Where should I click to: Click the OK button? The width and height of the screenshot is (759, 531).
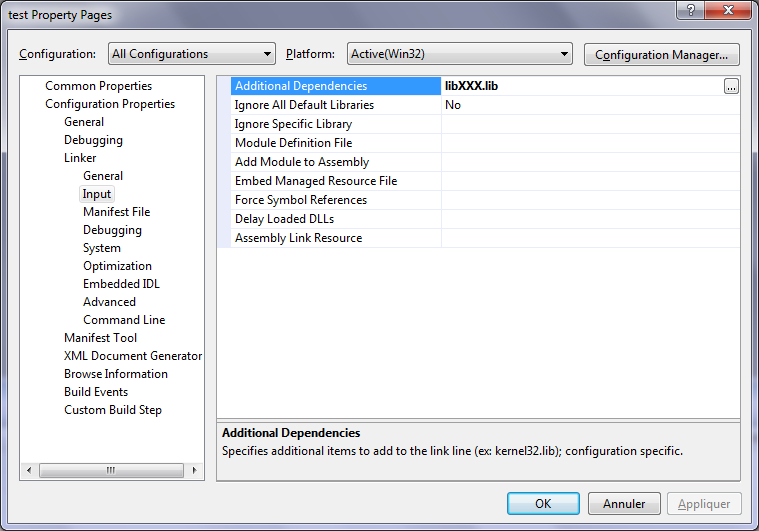click(x=543, y=504)
